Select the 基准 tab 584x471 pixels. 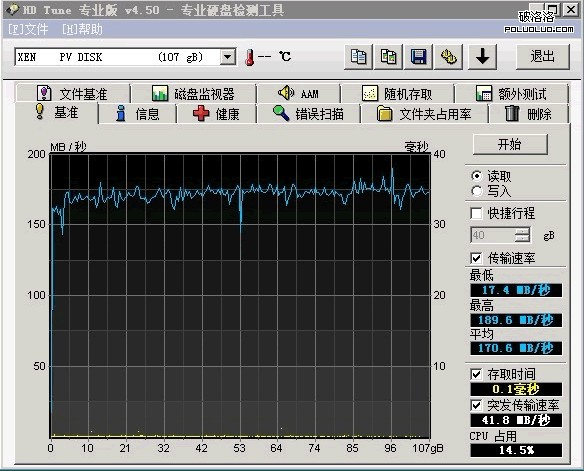[x=57, y=112]
